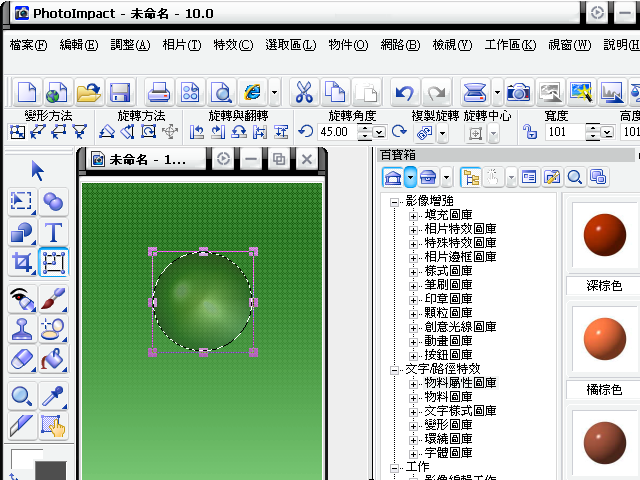Click the Undo arrow icon
Viewport: 640px width, 480px height.
point(404,92)
